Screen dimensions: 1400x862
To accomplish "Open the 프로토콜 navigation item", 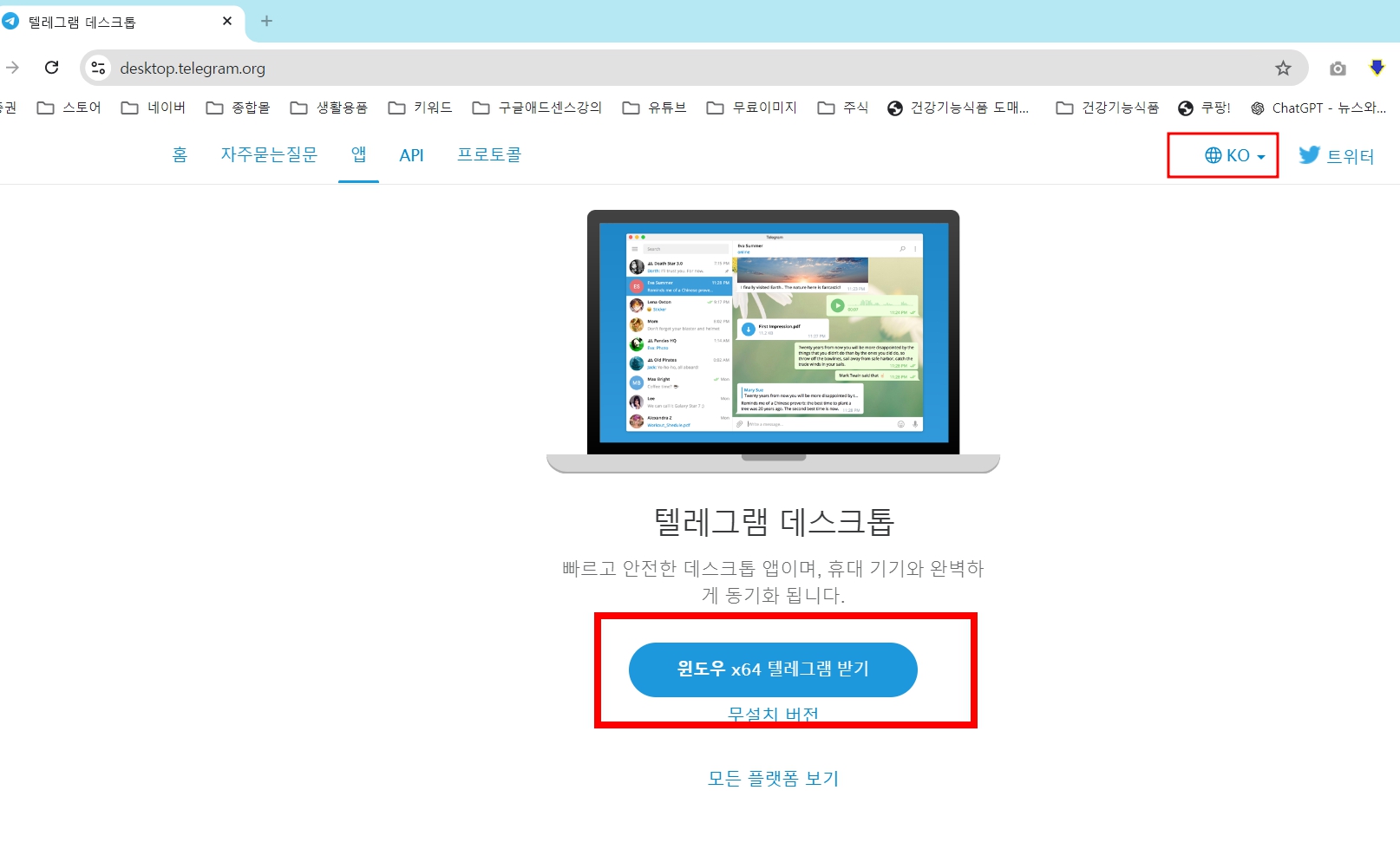I will [x=489, y=154].
